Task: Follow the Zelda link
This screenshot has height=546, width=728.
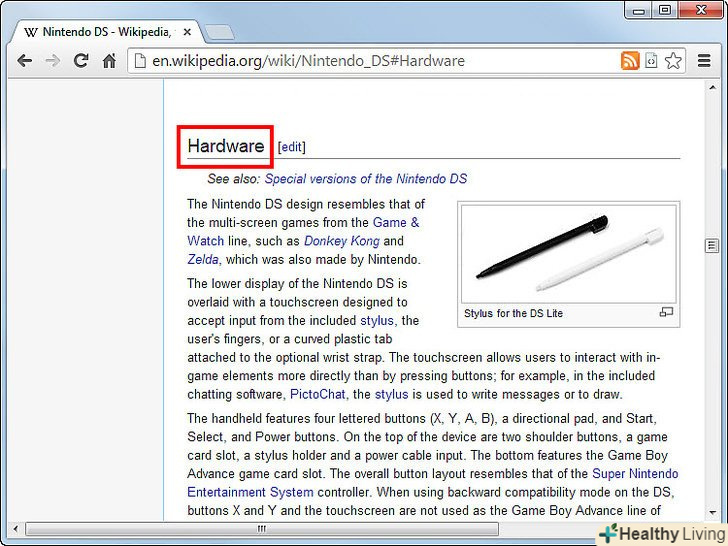Action: point(202,259)
